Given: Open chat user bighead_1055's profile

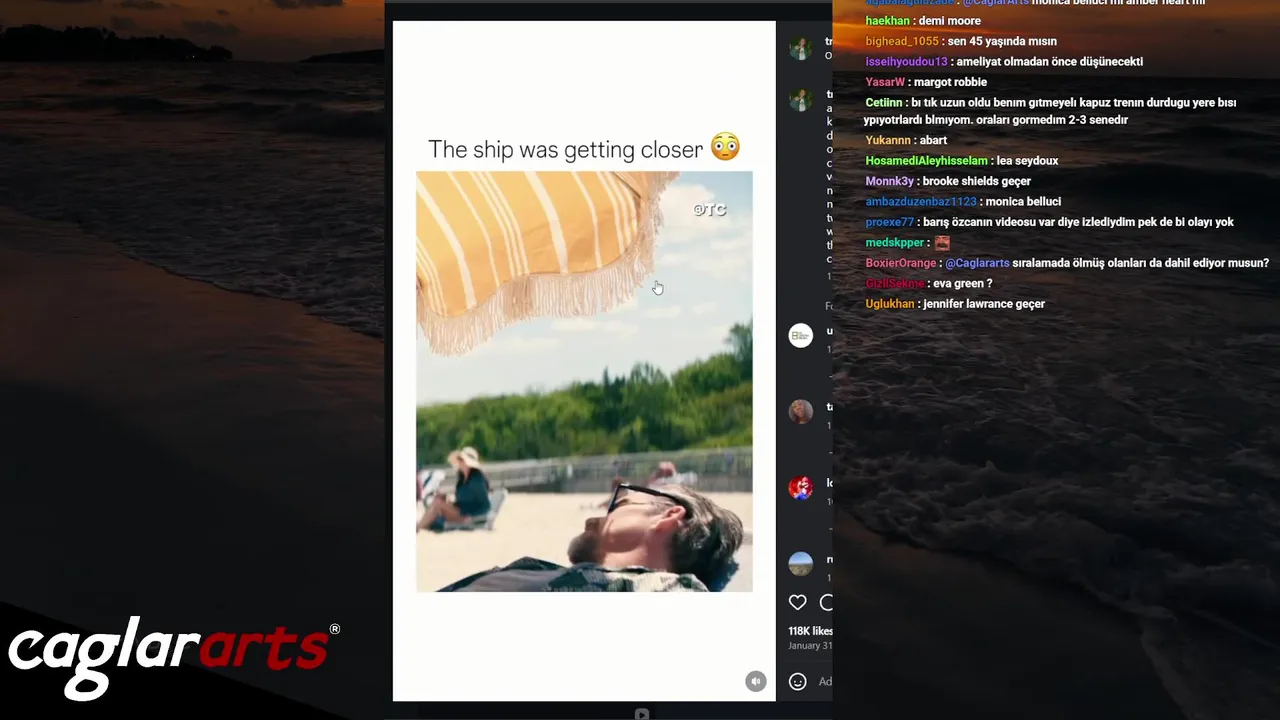Looking at the screenshot, I should click(x=902, y=41).
